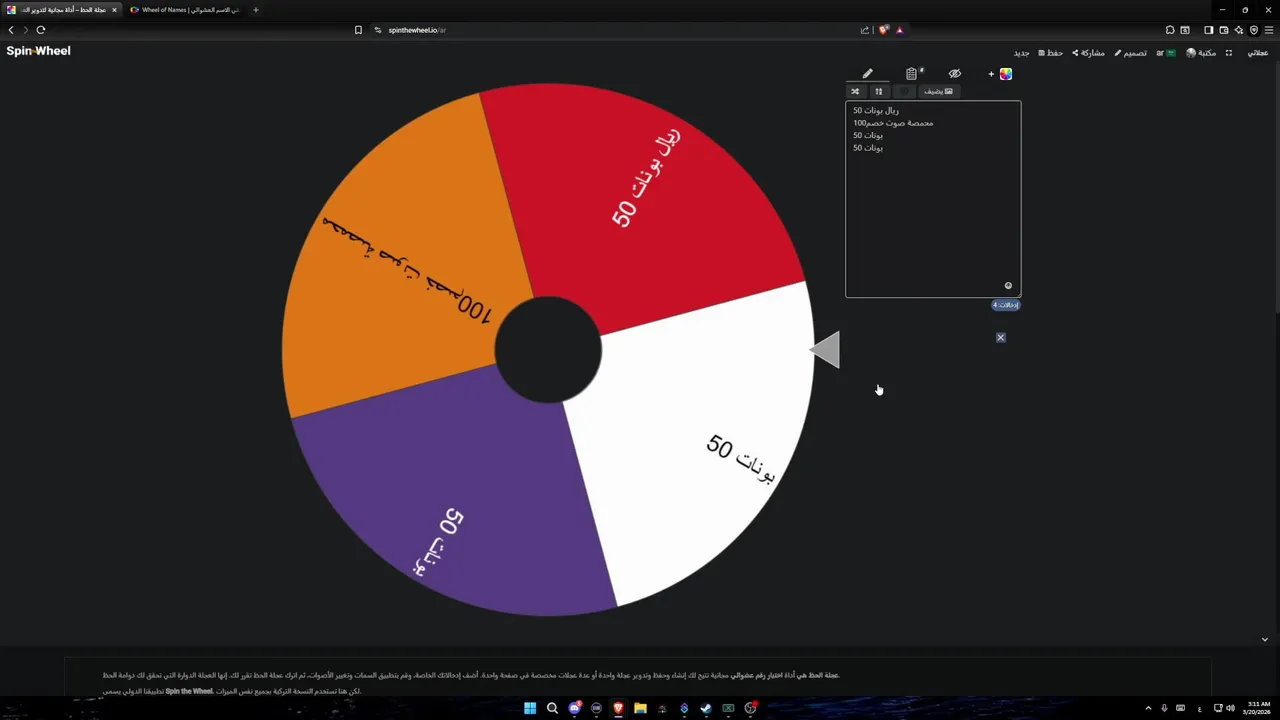Screen dimensions: 1280x720
Task: Click the عجلاتي my wheels link
Action: click(1257, 53)
